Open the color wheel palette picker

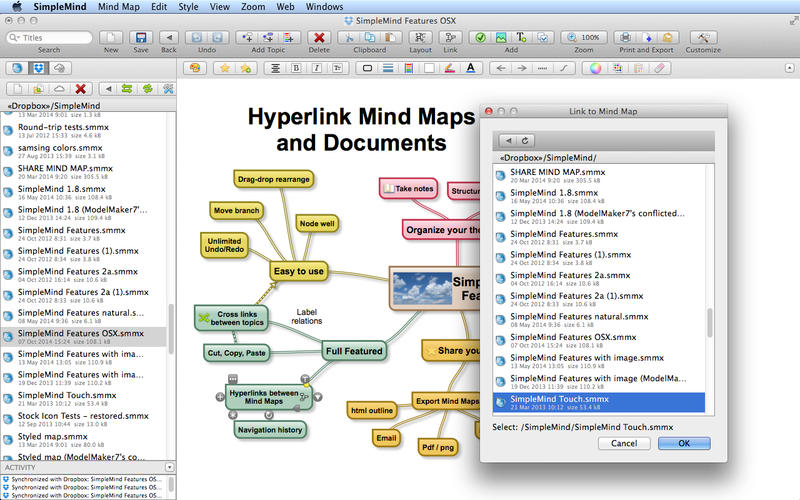click(x=594, y=68)
